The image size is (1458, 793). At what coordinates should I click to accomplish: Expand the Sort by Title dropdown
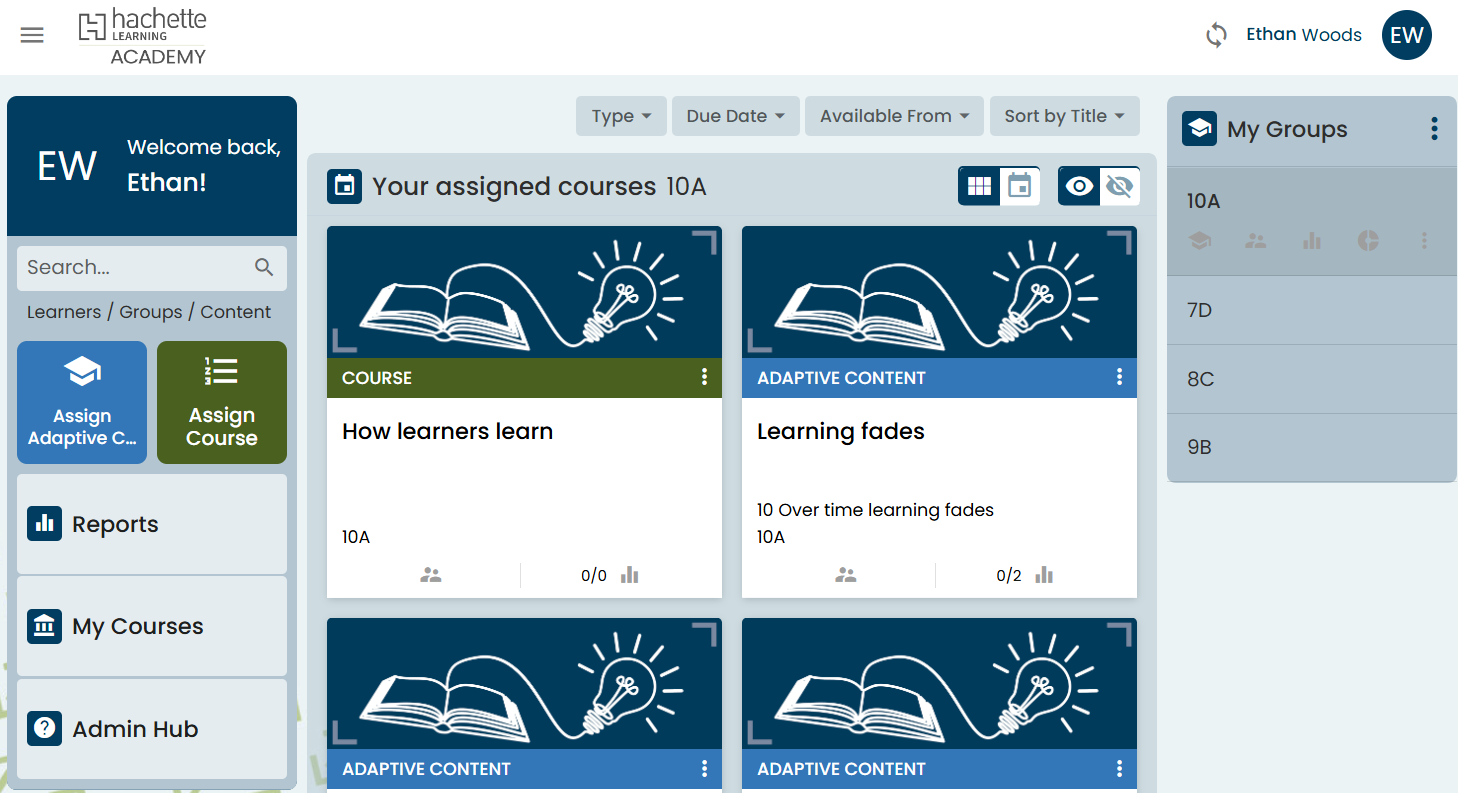[1064, 116]
